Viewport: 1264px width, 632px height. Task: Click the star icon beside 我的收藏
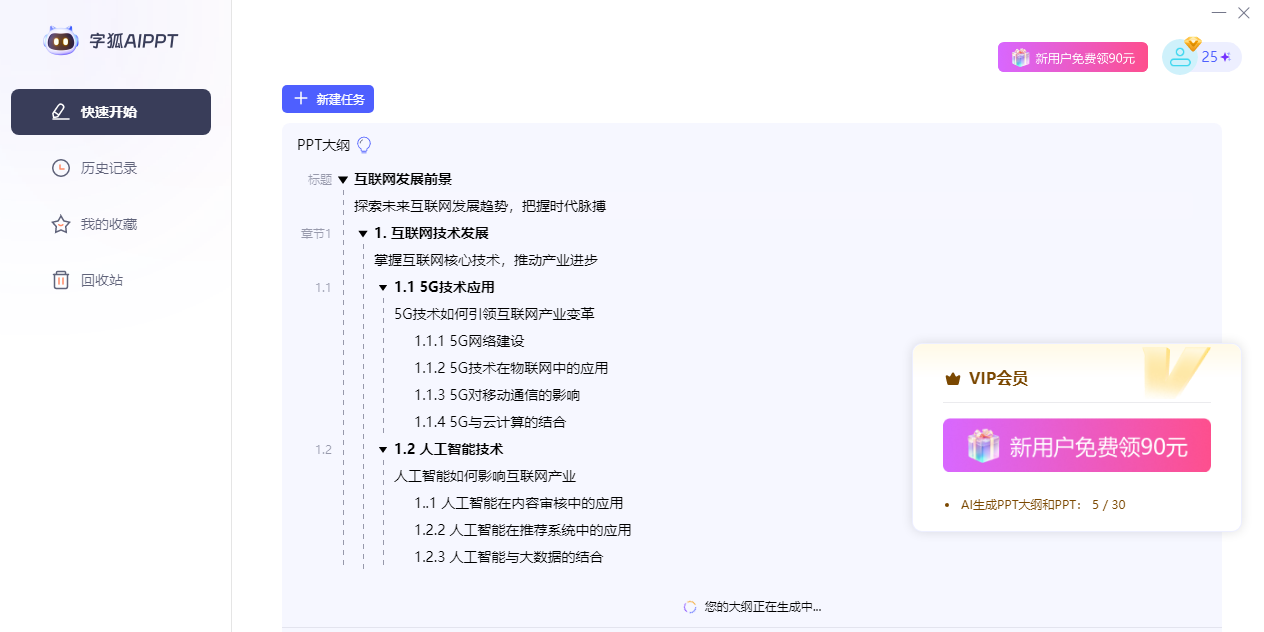(x=61, y=224)
